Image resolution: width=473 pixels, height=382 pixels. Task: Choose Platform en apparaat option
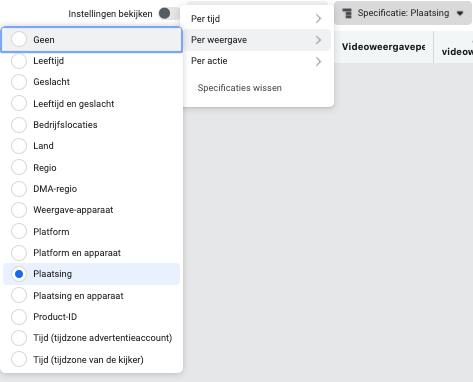pos(19,253)
